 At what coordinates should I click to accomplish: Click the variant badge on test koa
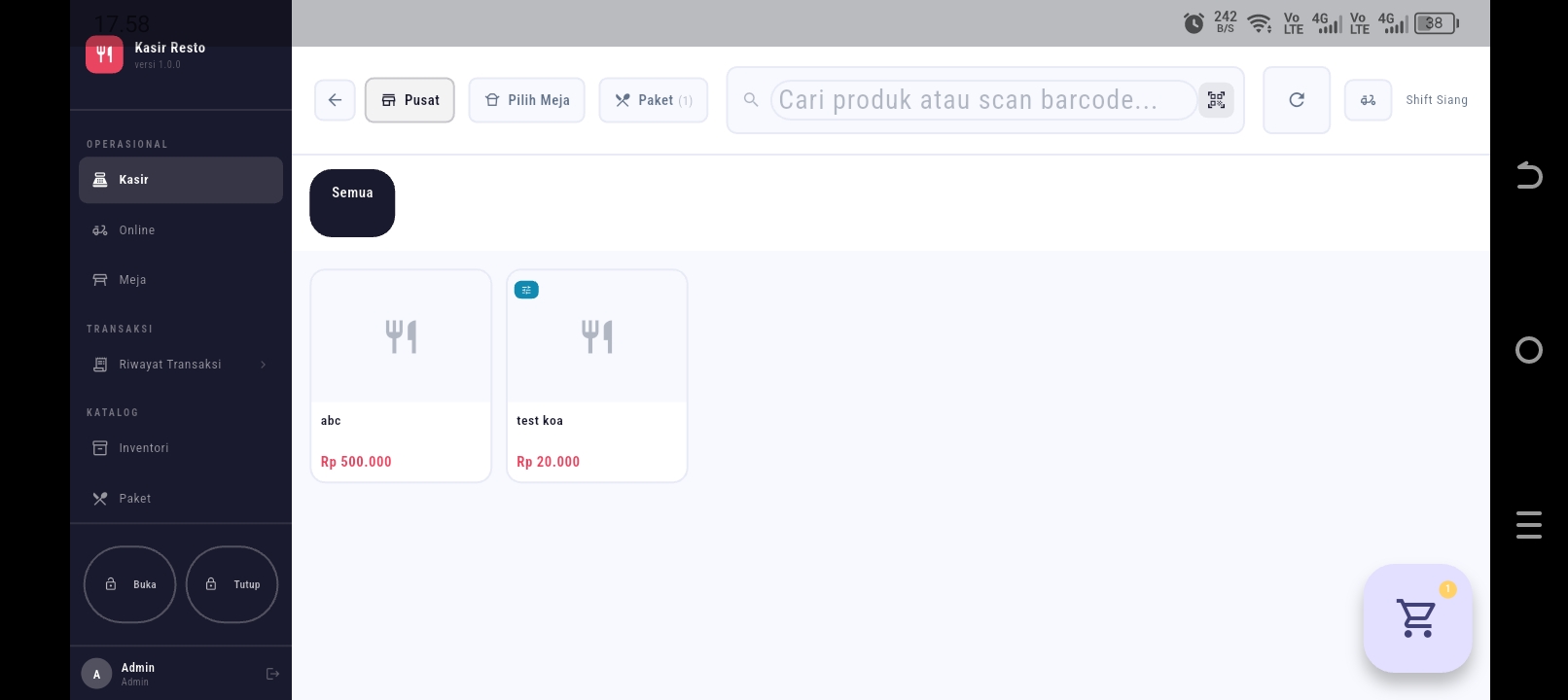pos(526,290)
